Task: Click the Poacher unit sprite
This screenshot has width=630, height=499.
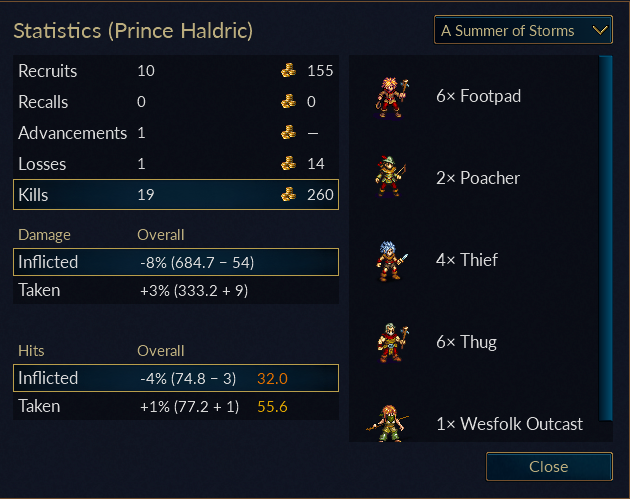Action: [391, 177]
